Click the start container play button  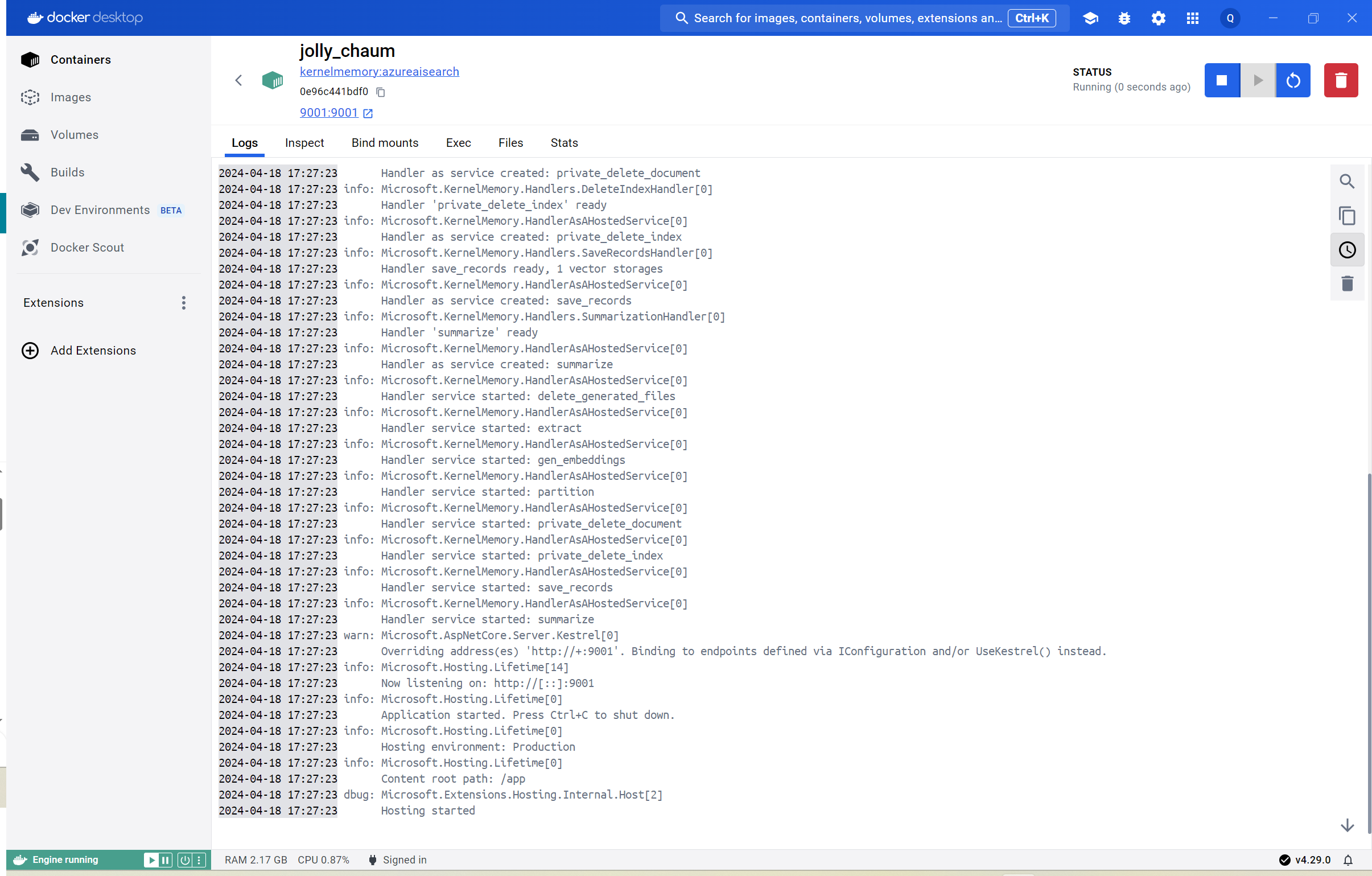click(x=1258, y=80)
